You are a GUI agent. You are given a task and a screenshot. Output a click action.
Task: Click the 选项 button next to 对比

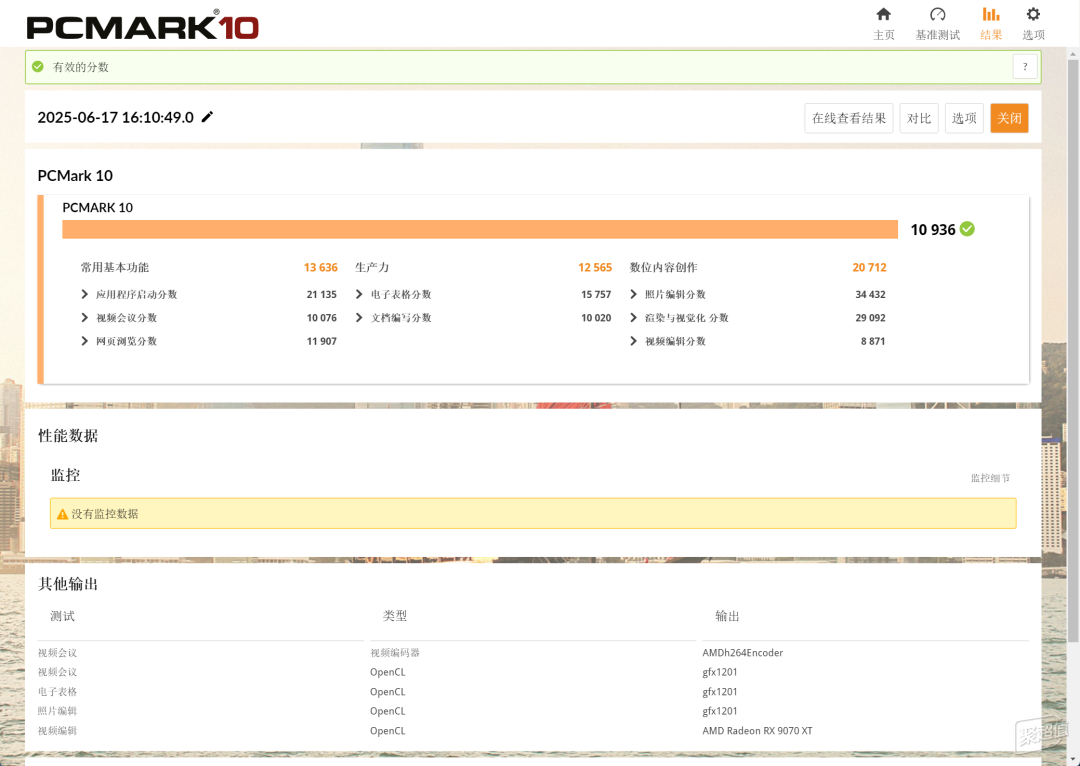[964, 118]
